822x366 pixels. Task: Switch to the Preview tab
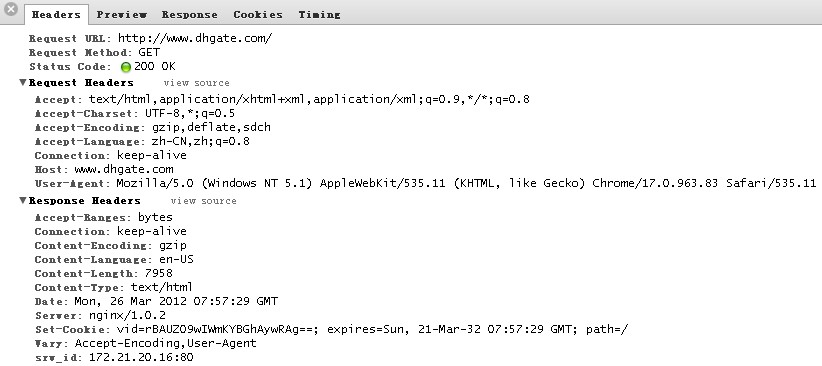122,15
